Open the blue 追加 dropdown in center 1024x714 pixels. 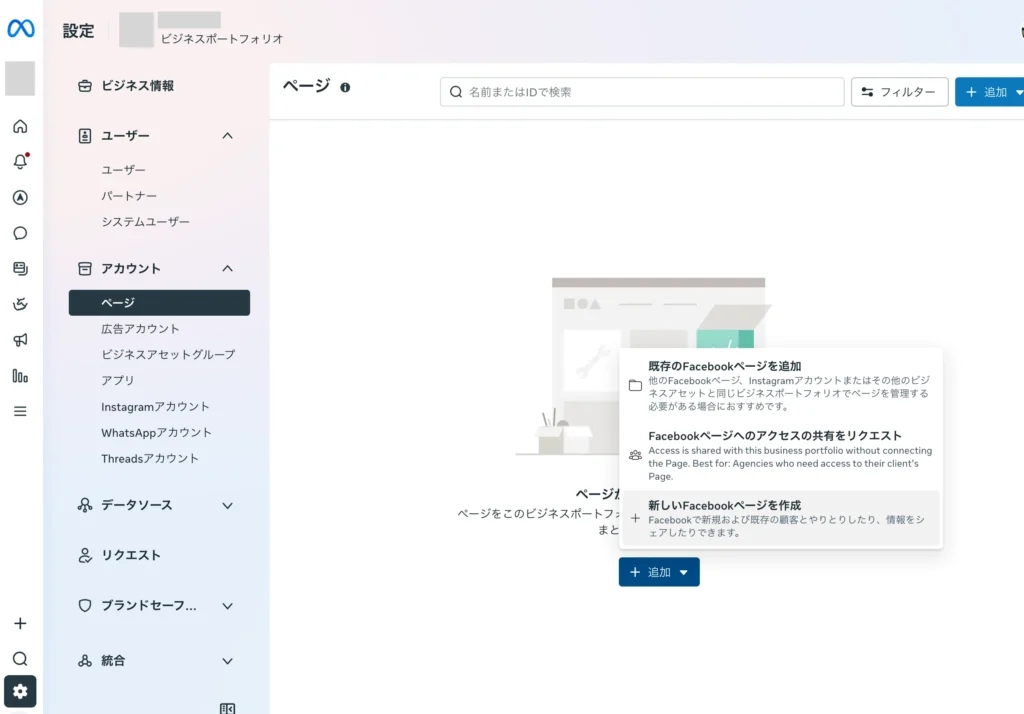point(659,572)
